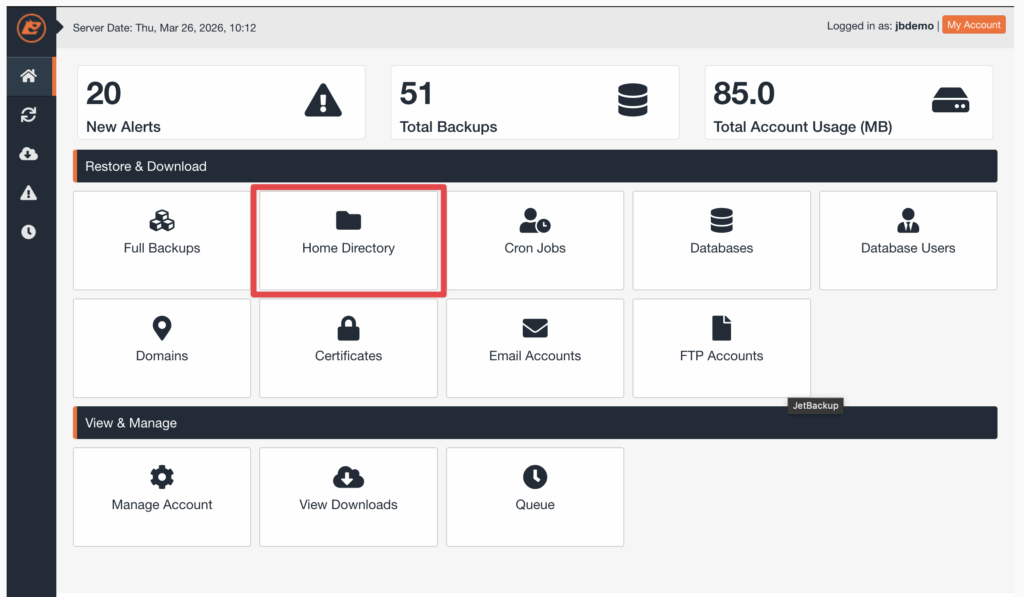Click the FTP Accounts tile
1024x597 pixels.
(x=721, y=348)
